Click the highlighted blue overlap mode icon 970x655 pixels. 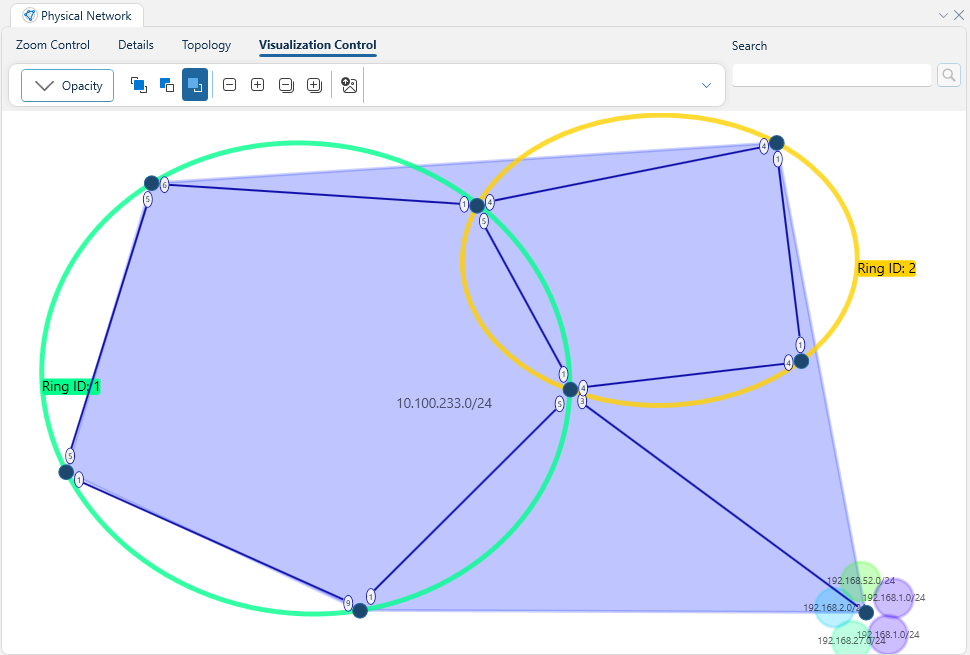coord(195,85)
